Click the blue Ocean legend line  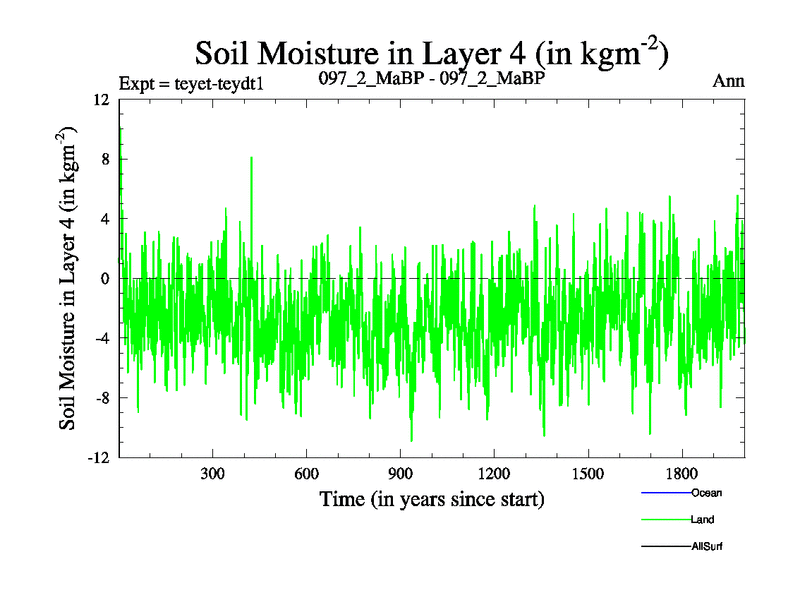(665, 493)
